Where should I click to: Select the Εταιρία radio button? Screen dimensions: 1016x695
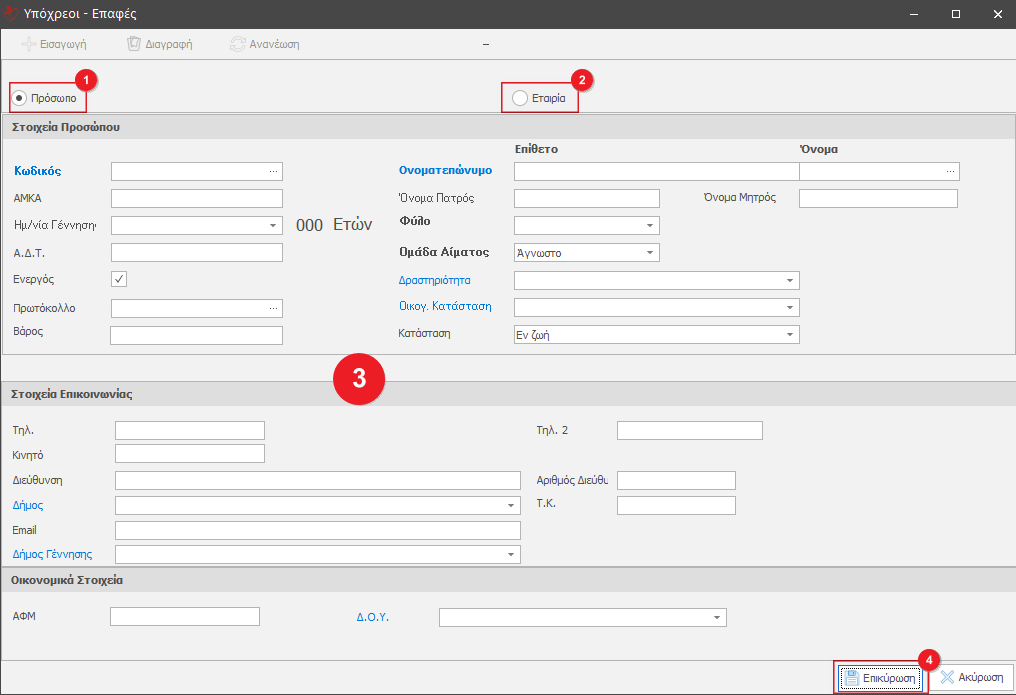point(519,98)
